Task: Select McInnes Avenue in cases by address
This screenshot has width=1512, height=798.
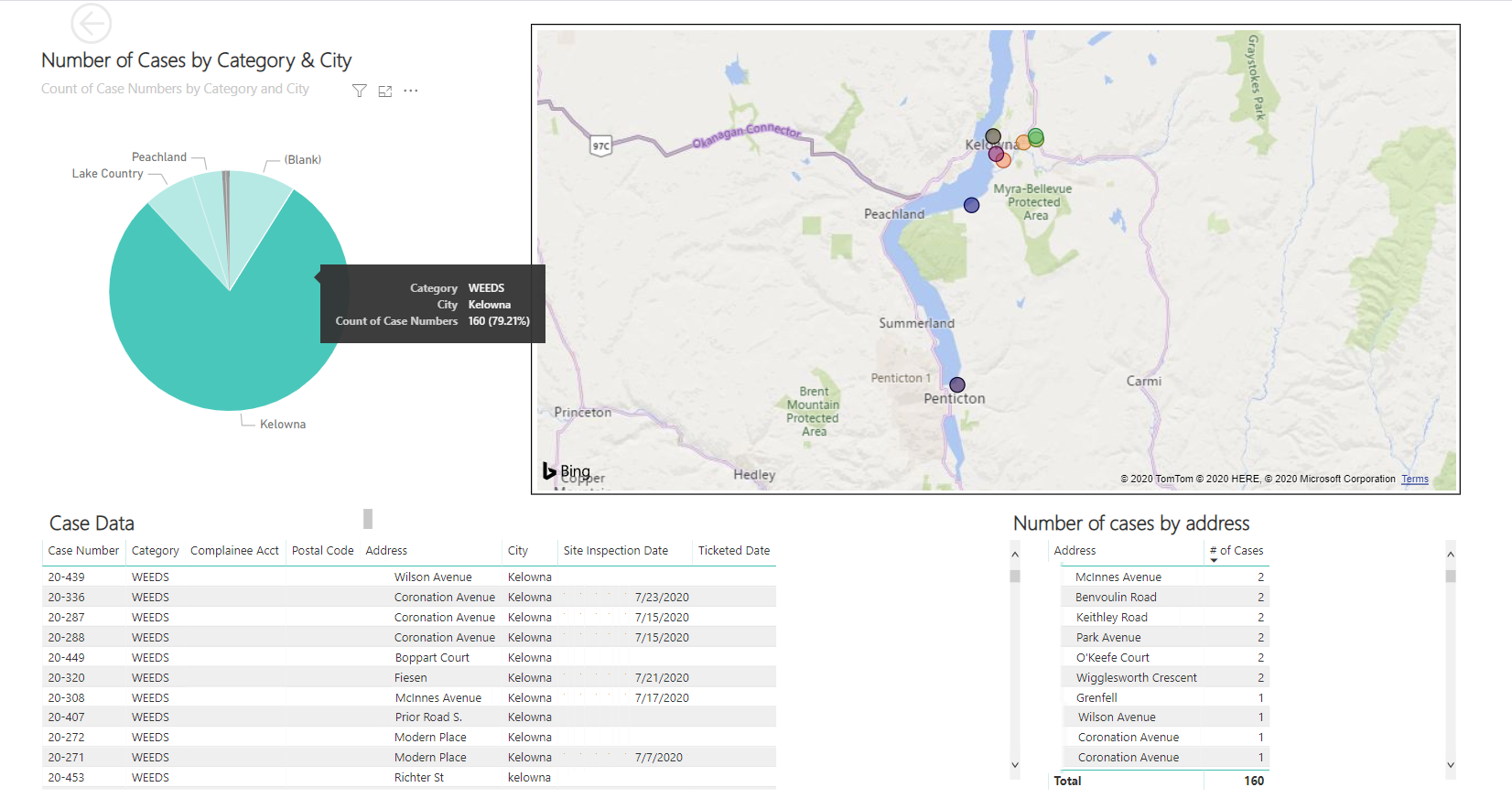Action: (x=1118, y=577)
